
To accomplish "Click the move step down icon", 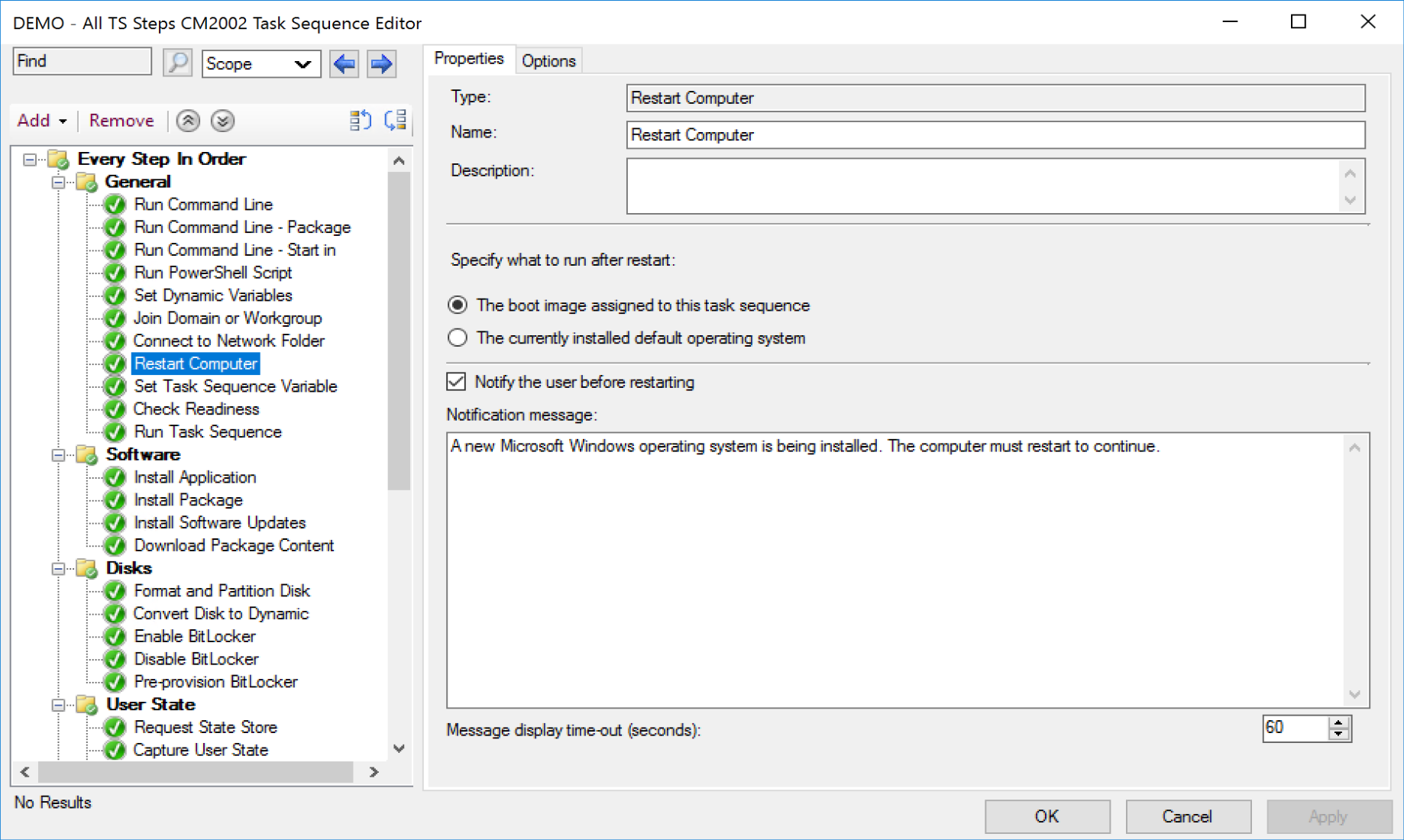I will 222,121.
